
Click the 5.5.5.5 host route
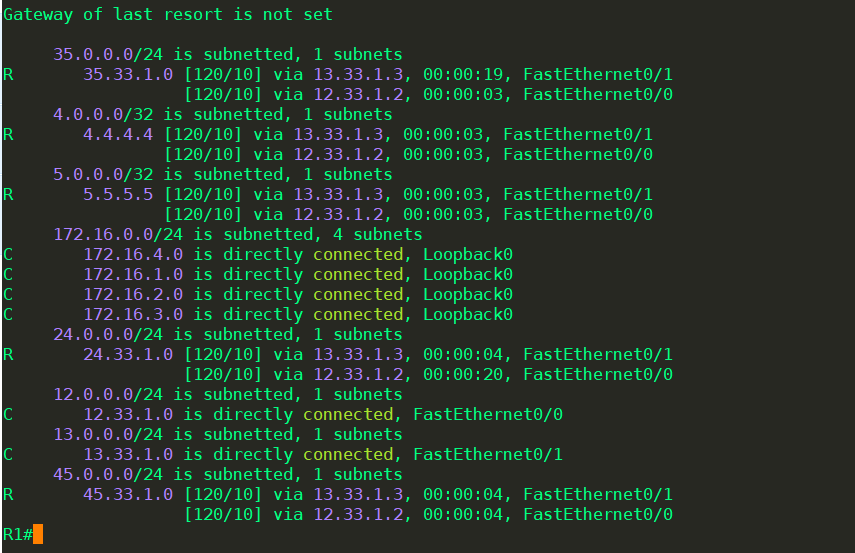(x=118, y=194)
